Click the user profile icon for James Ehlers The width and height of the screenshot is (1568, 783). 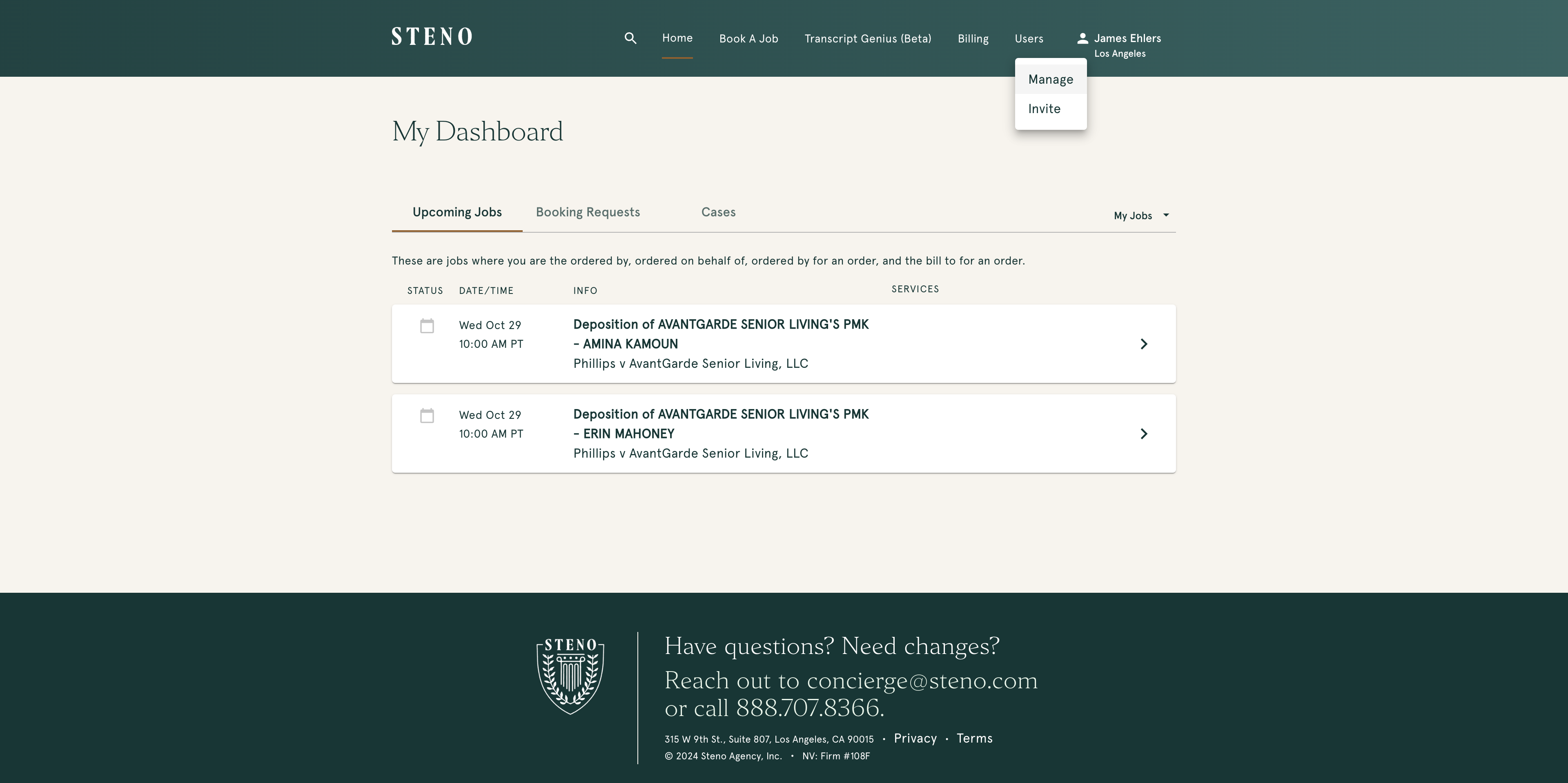pyautogui.click(x=1083, y=38)
